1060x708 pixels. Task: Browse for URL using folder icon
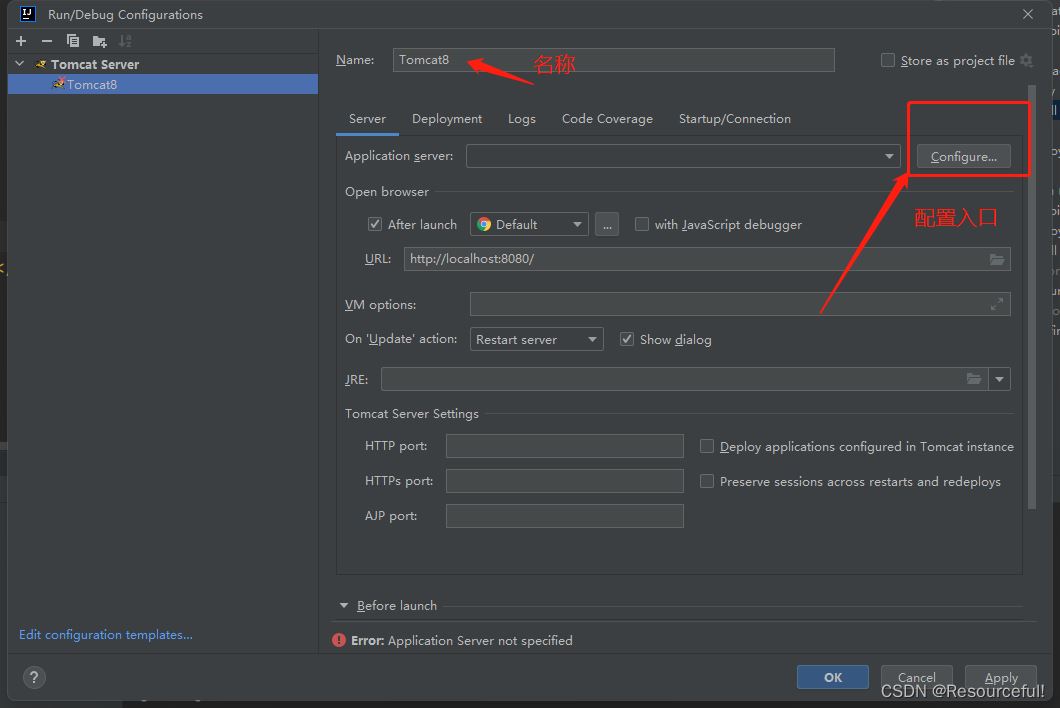[996, 259]
